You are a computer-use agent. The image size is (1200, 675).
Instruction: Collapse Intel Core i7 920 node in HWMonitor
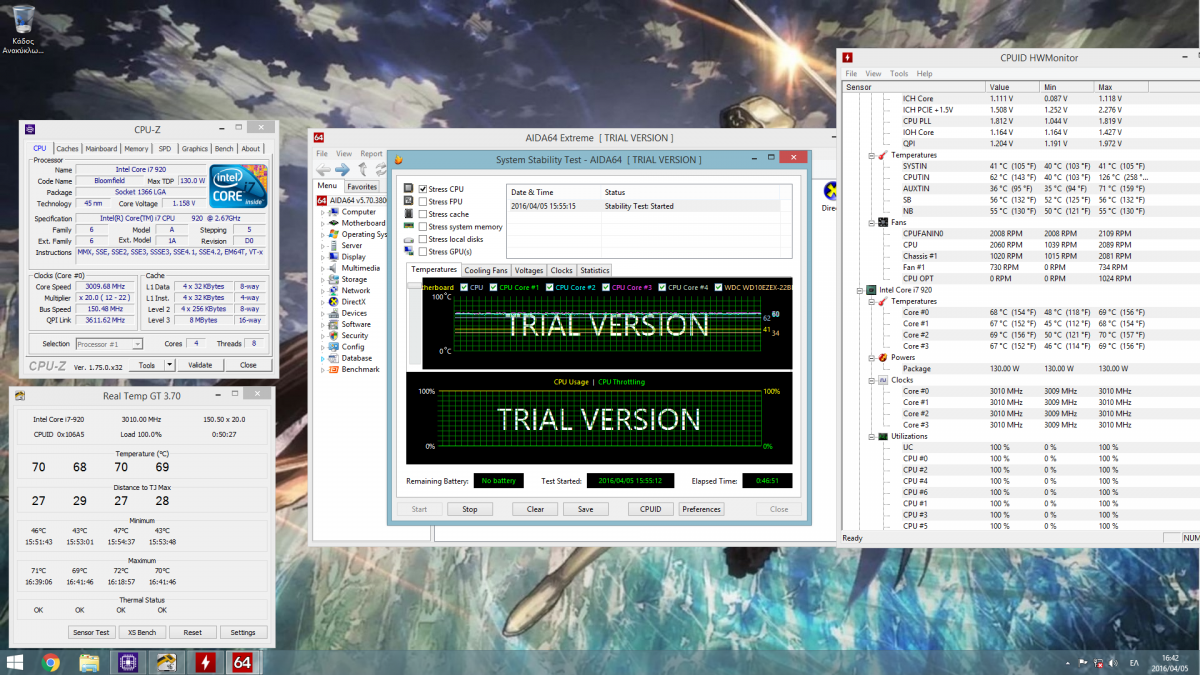pyautogui.click(x=859, y=290)
